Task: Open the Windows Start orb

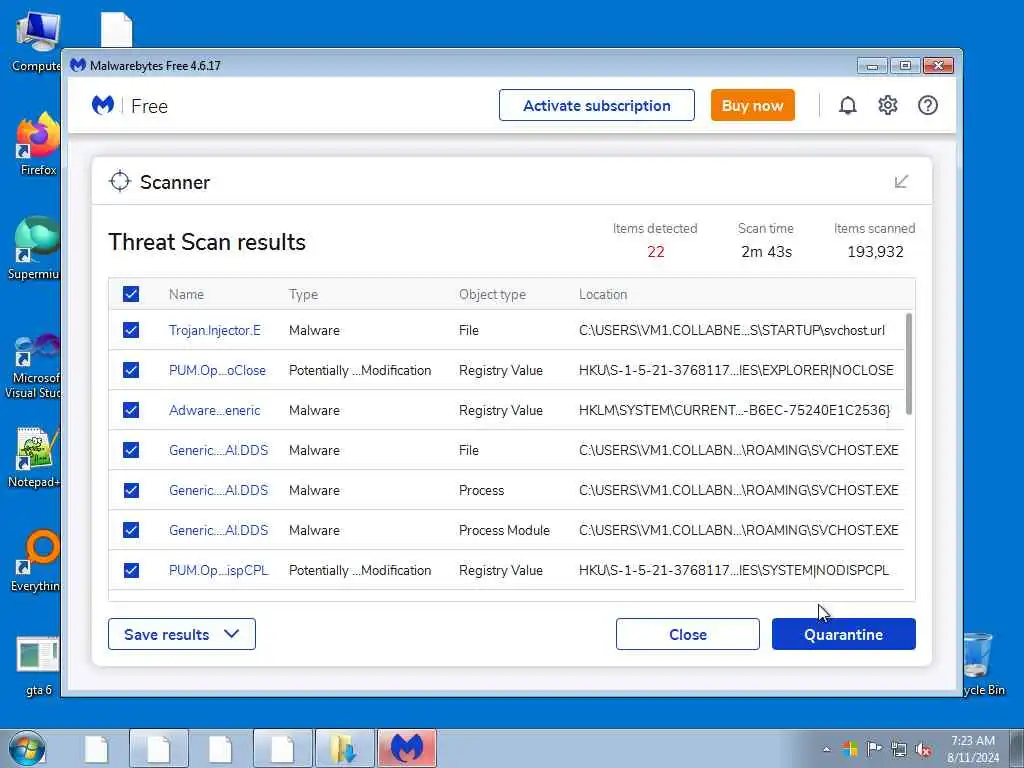Action: (x=27, y=748)
